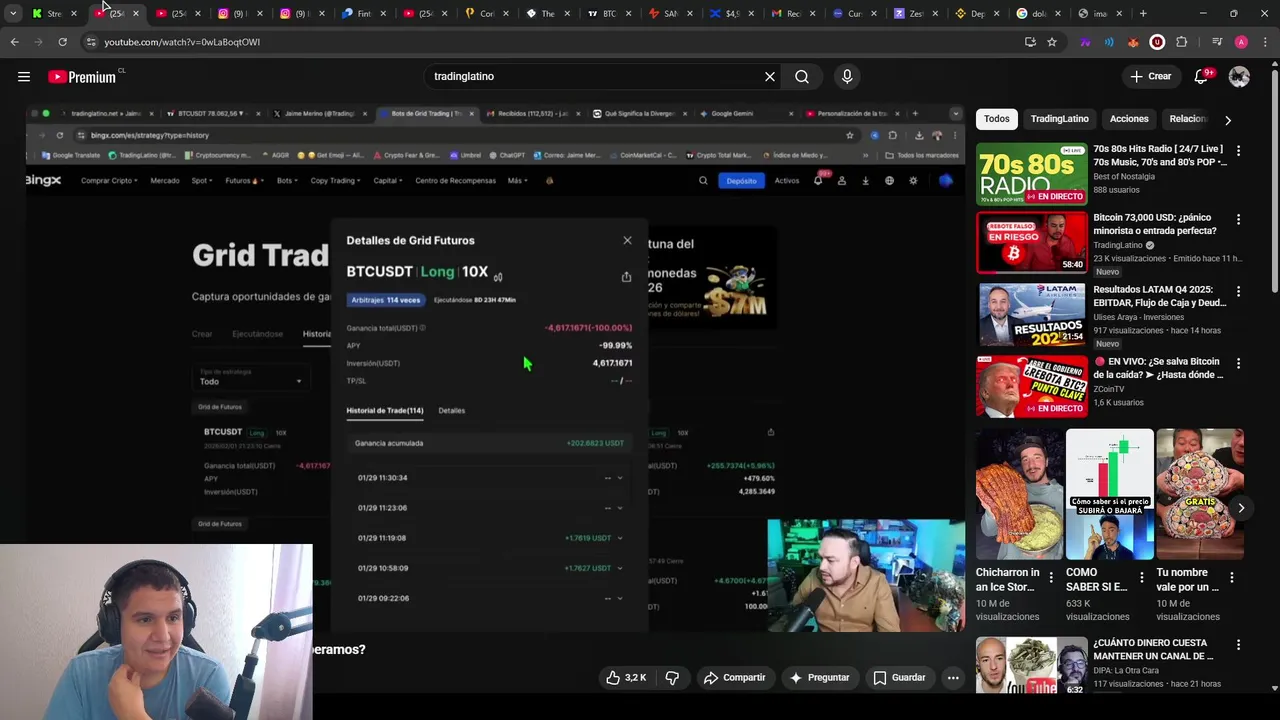Bookmark this page with the star
Image resolution: width=1280 pixels, height=720 pixels.
point(1052,42)
